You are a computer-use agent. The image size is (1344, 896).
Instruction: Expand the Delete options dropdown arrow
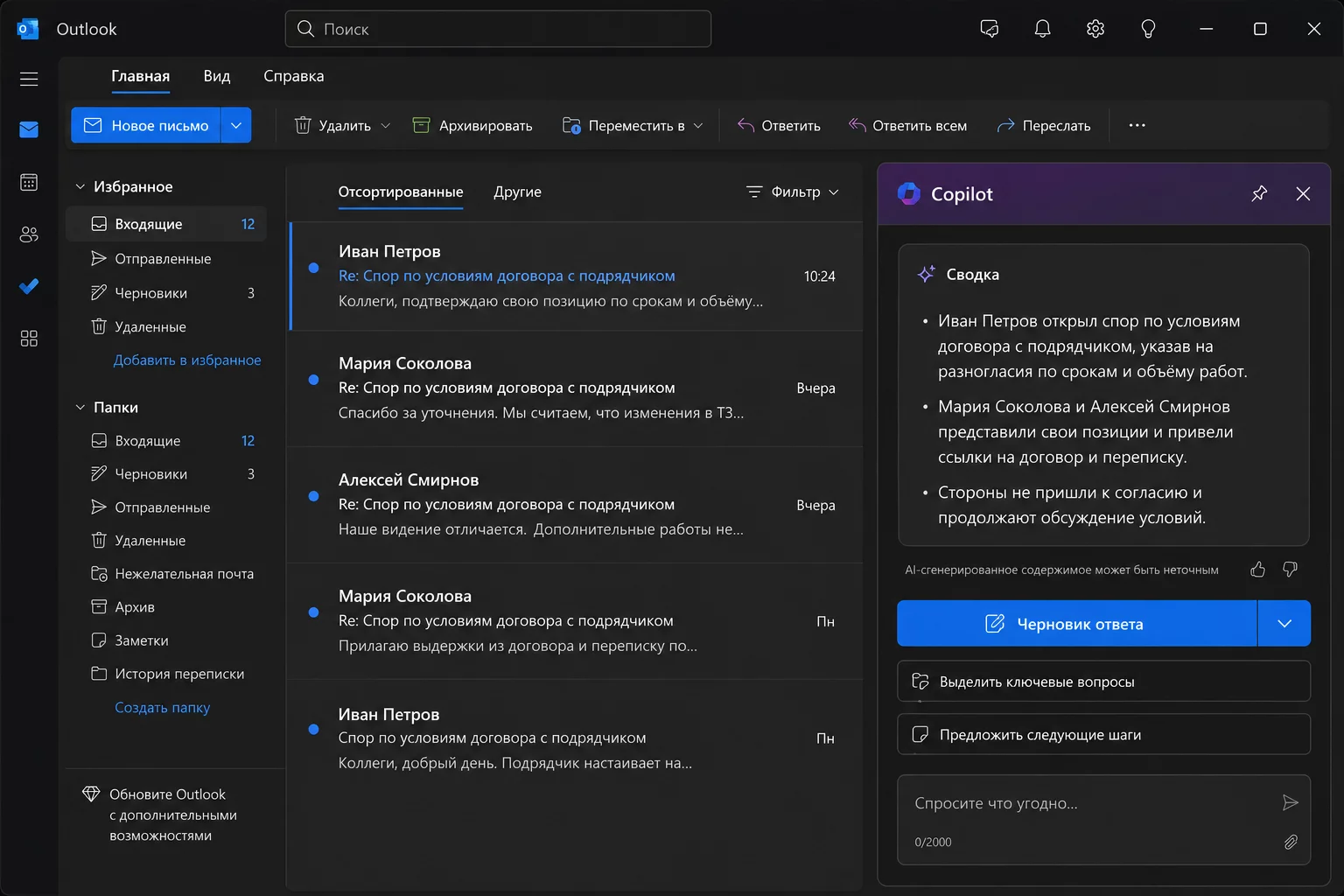[386, 126]
